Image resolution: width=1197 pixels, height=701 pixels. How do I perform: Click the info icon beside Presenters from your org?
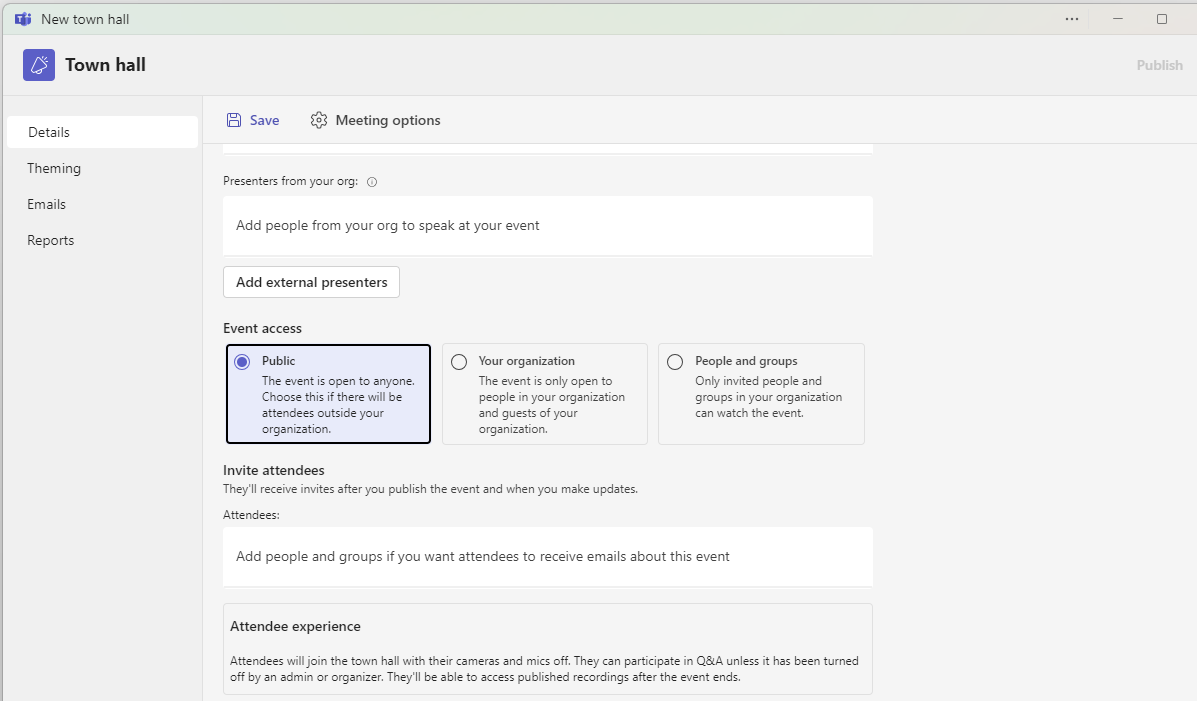(371, 181)
